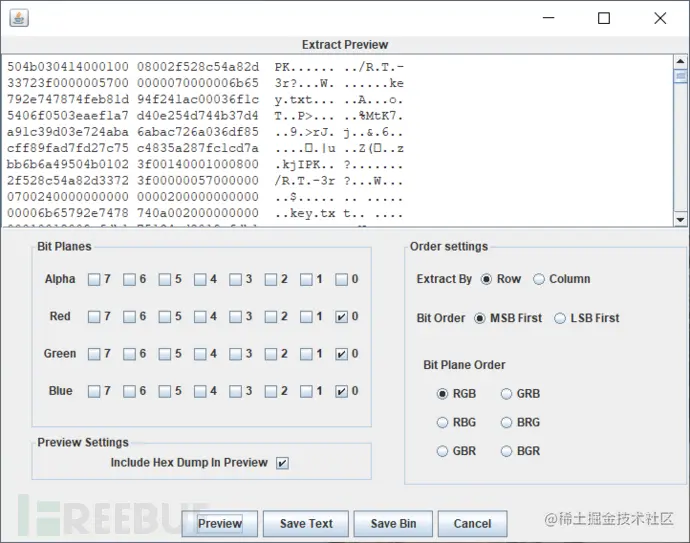Uncheck the Green bit plane 0 box
This screenshot has height=543, width=690.
pos(341,354)
